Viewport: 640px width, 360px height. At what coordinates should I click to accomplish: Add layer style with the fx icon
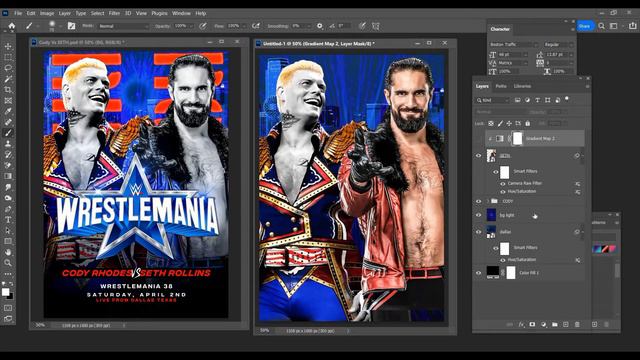coord(521,324)
